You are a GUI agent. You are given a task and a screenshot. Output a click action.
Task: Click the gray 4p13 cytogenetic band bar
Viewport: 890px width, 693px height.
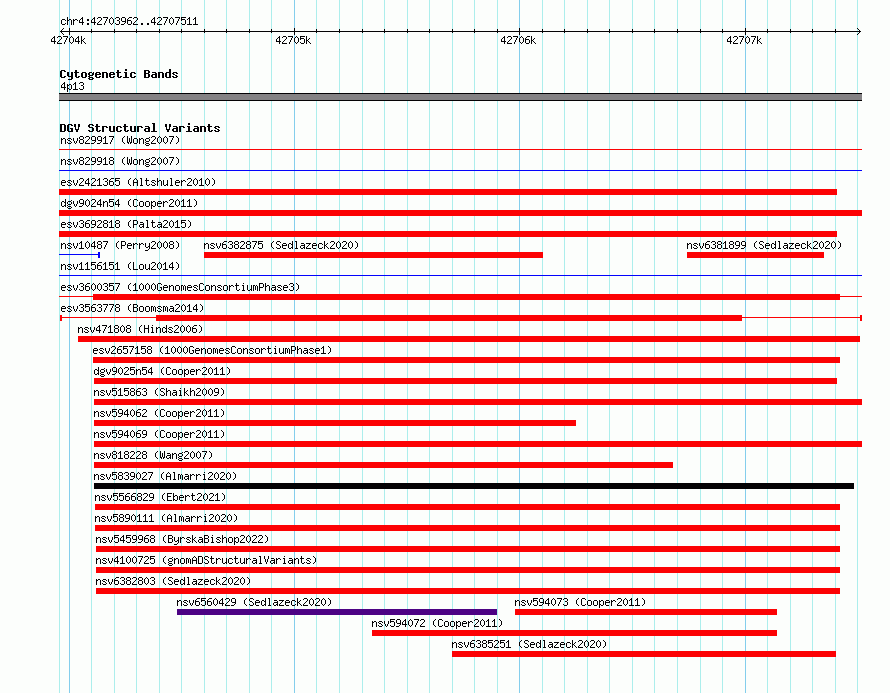pyautogui.click(x=460, y=97)
